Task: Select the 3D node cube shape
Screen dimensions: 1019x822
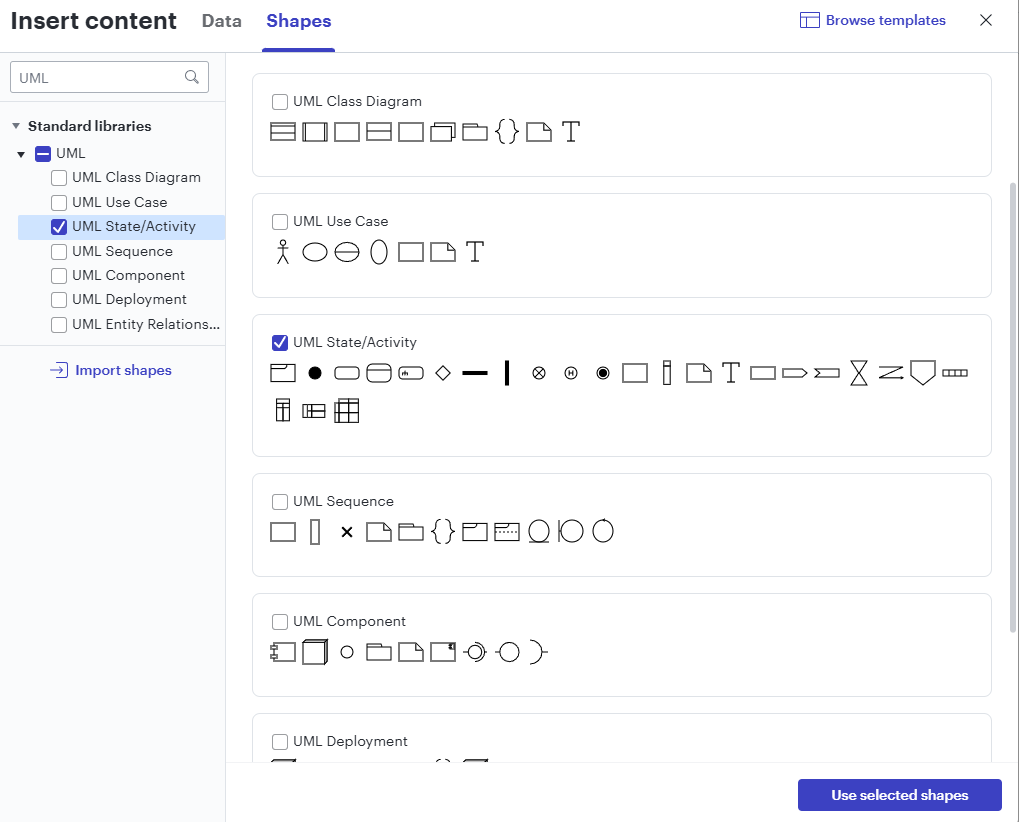Action: pyautogui.click(x=315, y=652)
